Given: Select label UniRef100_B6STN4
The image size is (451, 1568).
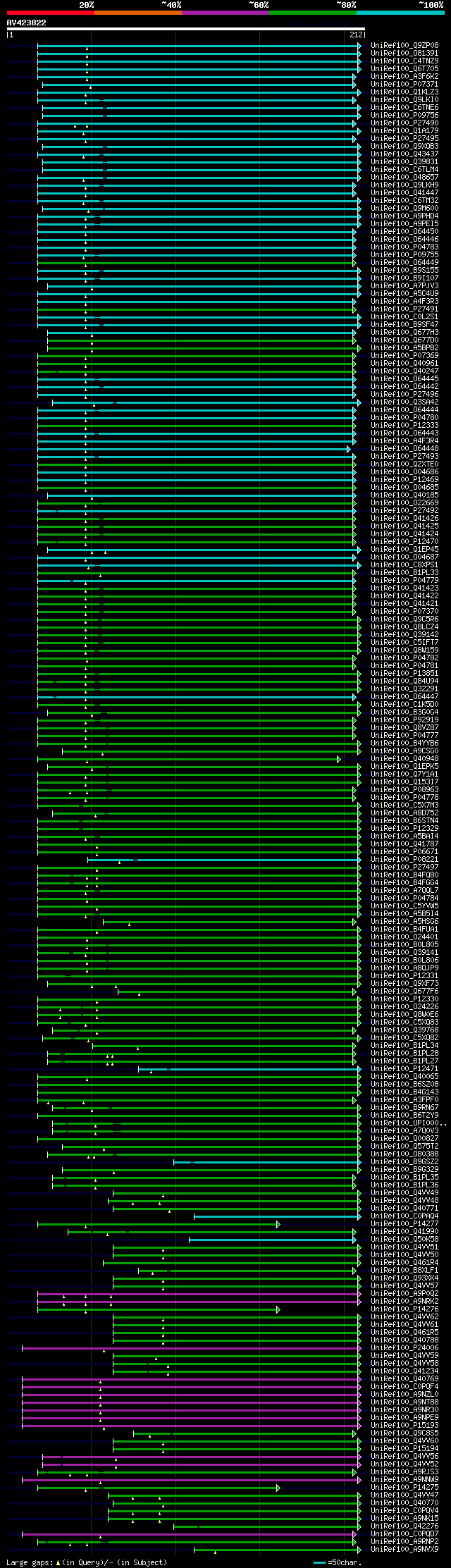Looking at the screenshot, I should (404, 821).
